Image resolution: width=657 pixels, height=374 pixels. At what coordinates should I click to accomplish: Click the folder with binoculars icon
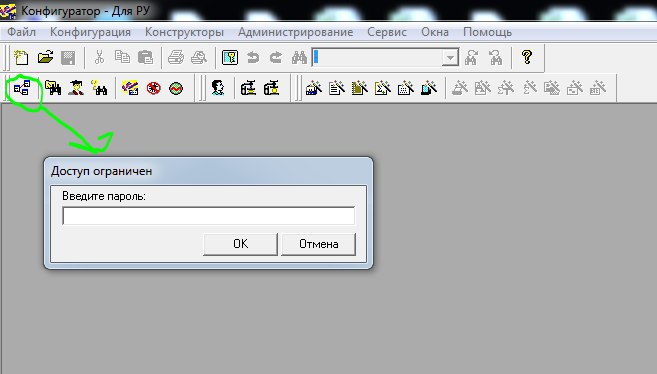tap(53, 88)
